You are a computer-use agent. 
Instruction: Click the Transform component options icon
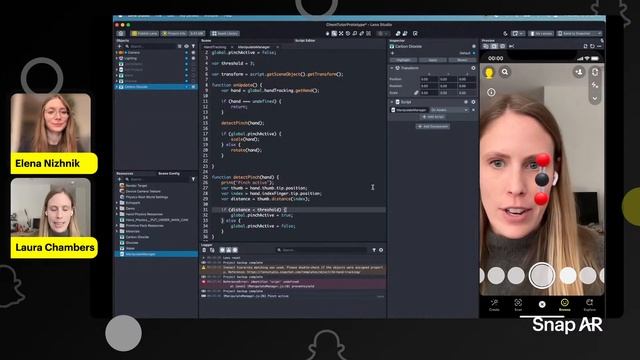473,68
